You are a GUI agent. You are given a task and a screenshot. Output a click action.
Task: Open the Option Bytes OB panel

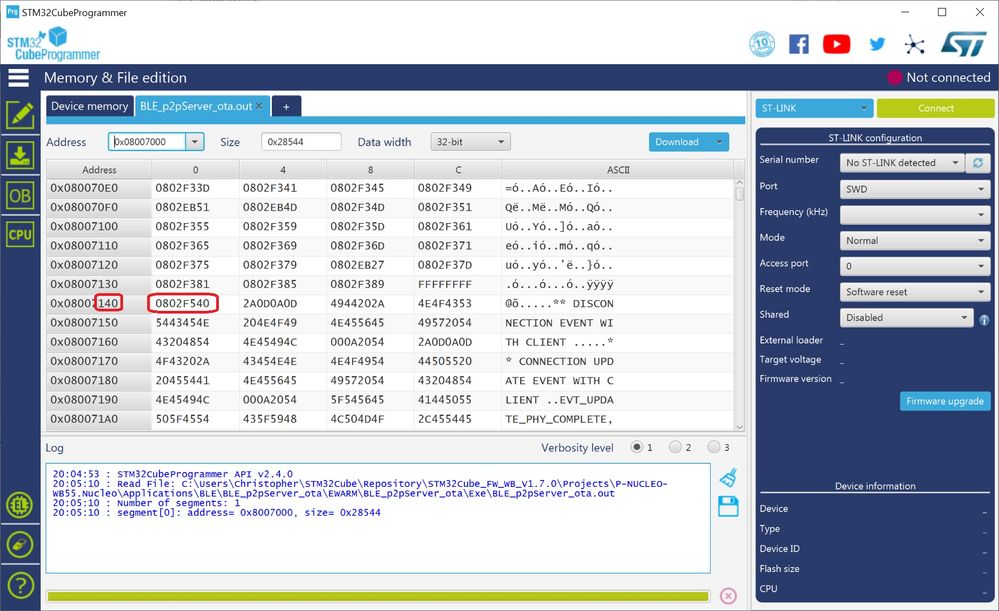pos(20,196)
